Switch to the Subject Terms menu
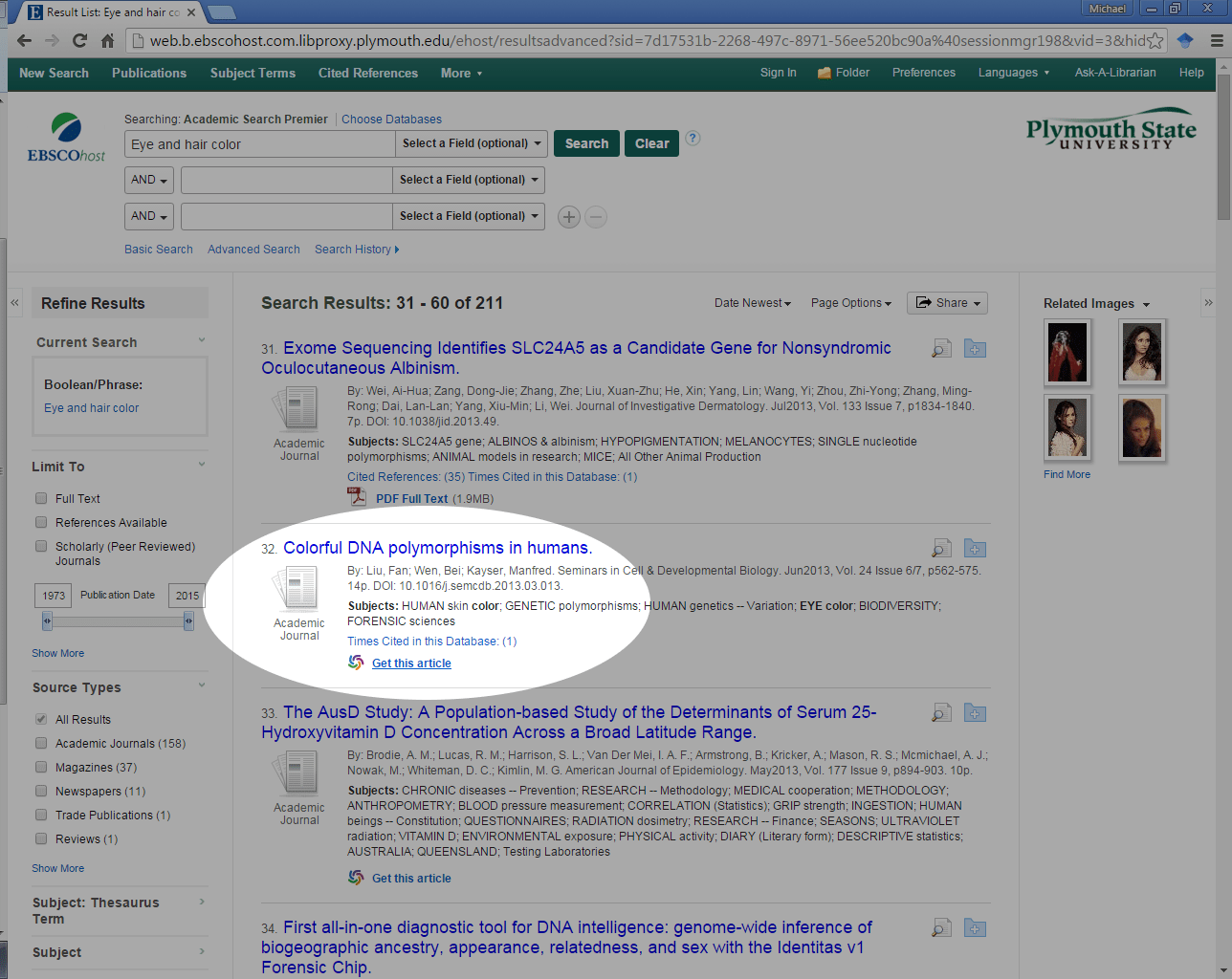This screenshot has height=979, width=1232. coord(253,73)
